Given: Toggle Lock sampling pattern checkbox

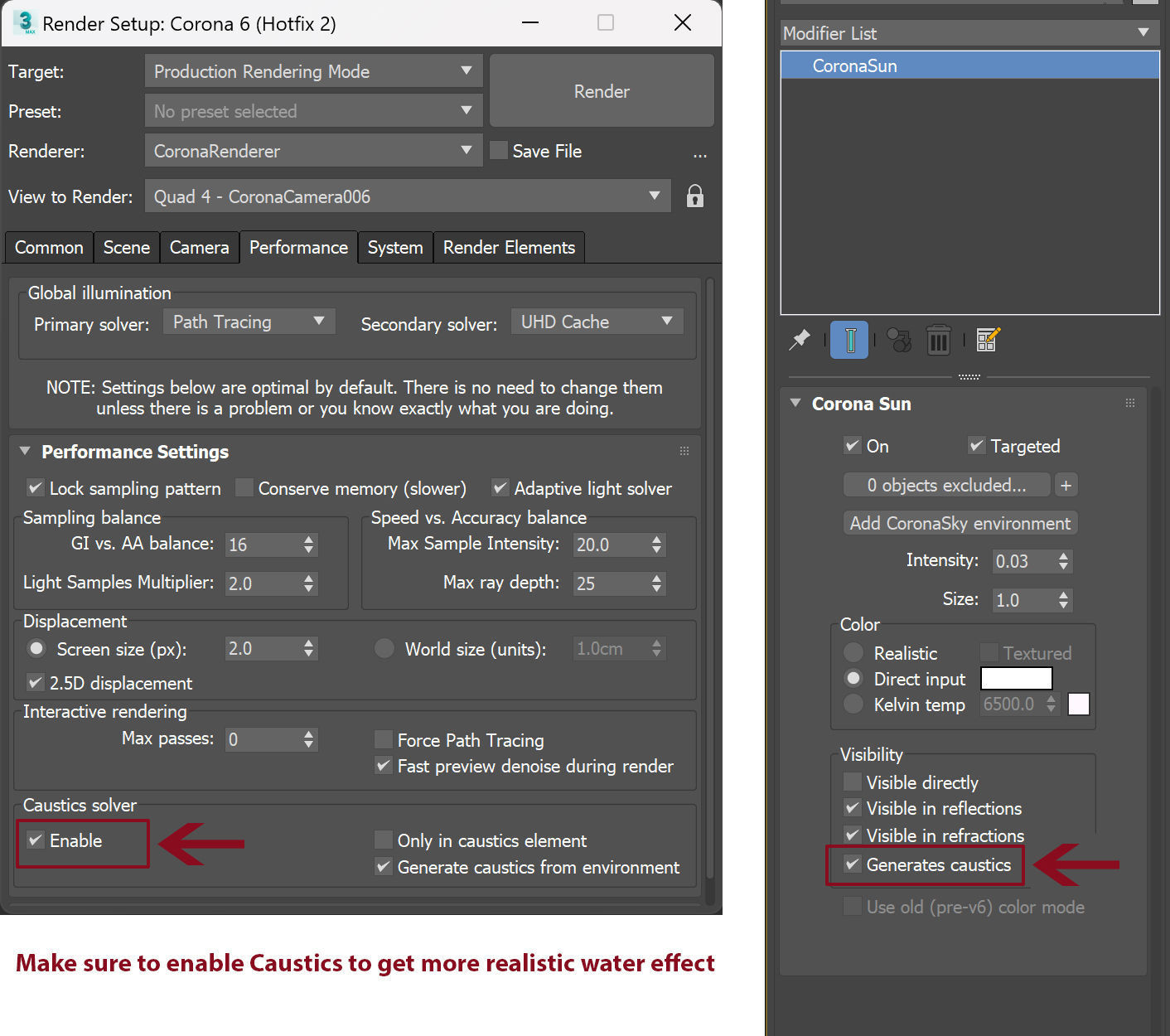Looking at the screenshot, I should 36,487.
